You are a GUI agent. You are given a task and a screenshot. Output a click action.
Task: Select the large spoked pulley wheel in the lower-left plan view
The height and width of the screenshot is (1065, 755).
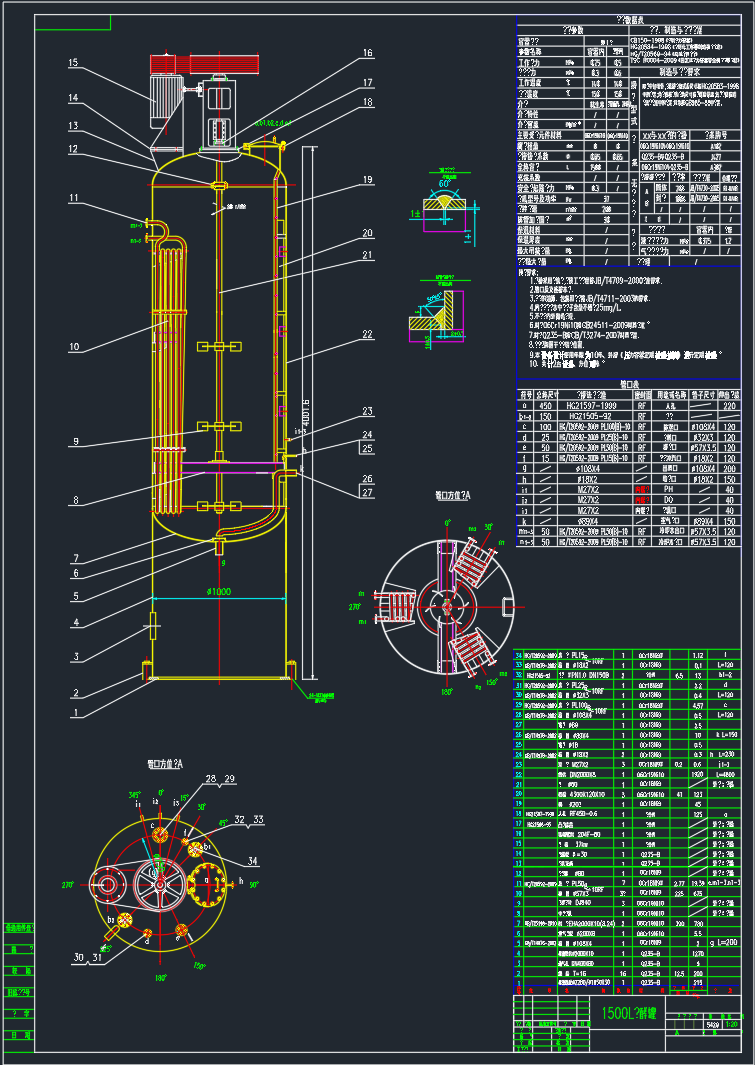click(158, 884)
